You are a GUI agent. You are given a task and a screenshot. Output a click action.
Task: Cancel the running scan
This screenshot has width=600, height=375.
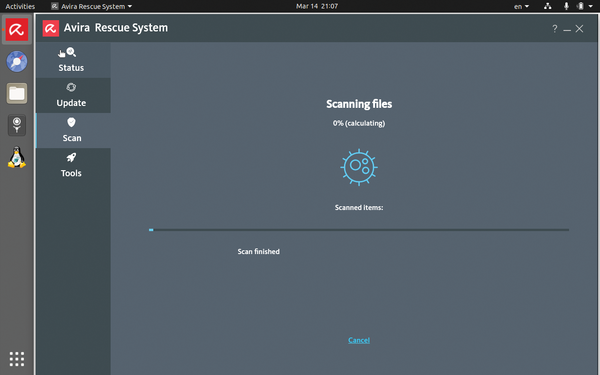pos(359,340)
